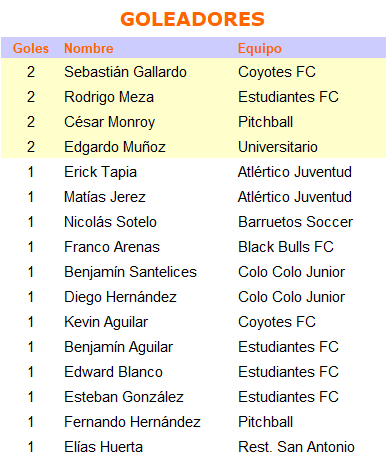Image resolution: width=386 pixels, height=459 pixels.
Task: Select the César Monroy row
Action: click(x=193, y=122)
